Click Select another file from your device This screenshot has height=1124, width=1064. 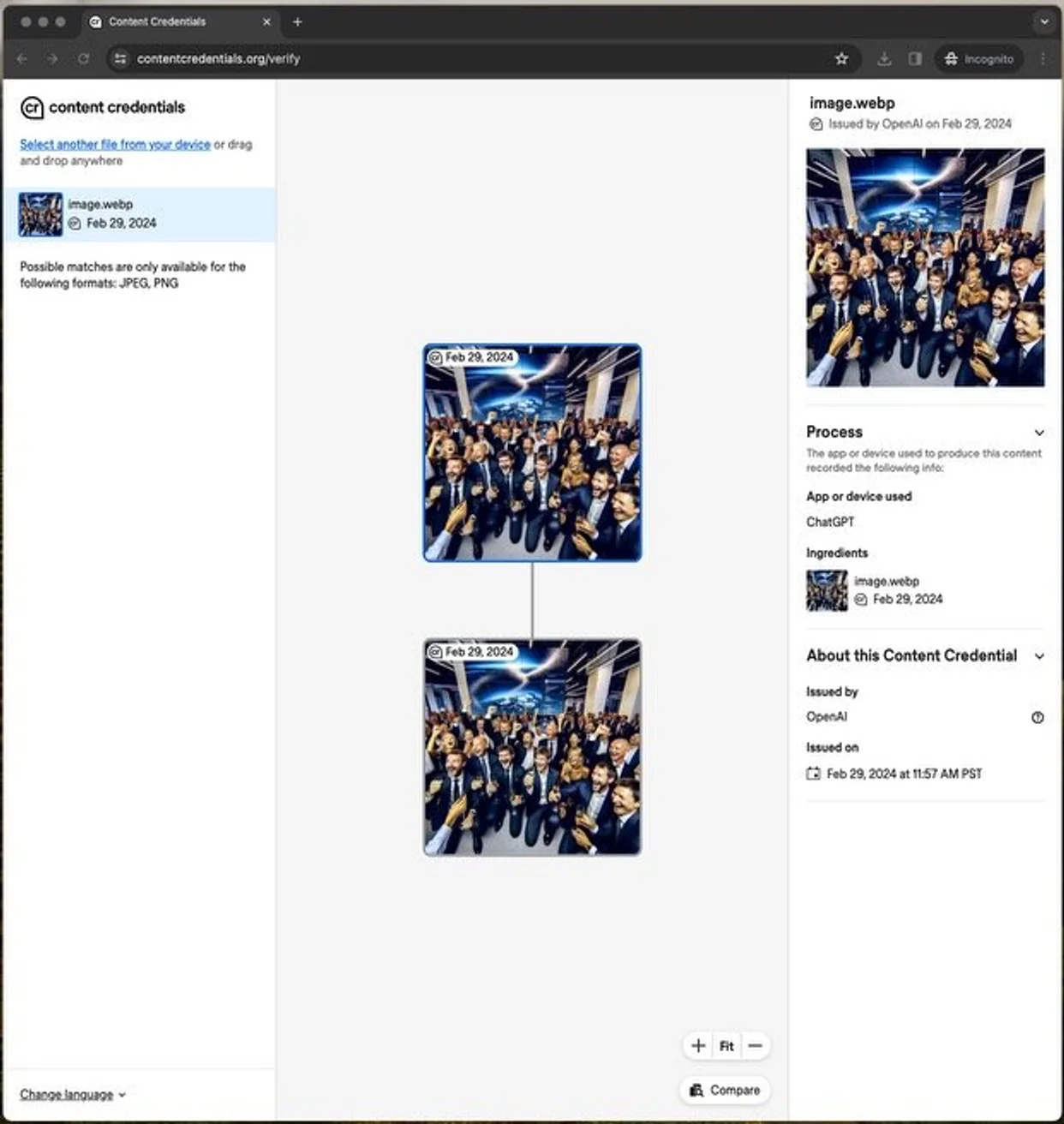115,145
